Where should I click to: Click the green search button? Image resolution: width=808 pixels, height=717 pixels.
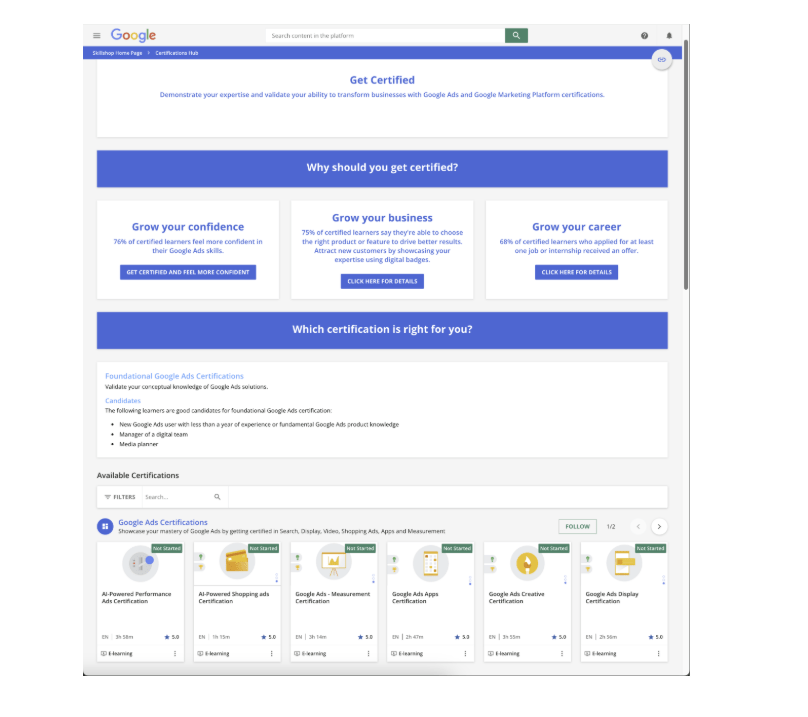point(516,35)
